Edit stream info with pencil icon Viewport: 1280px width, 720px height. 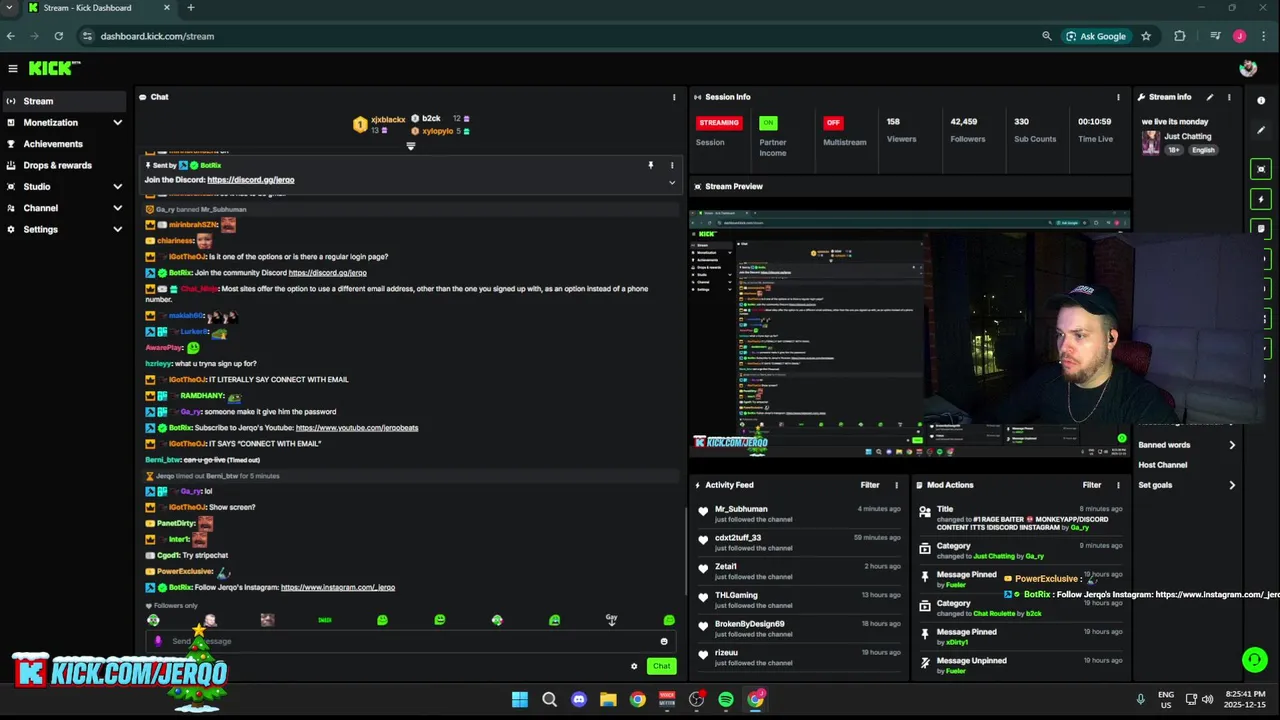tap(1210, 97)
